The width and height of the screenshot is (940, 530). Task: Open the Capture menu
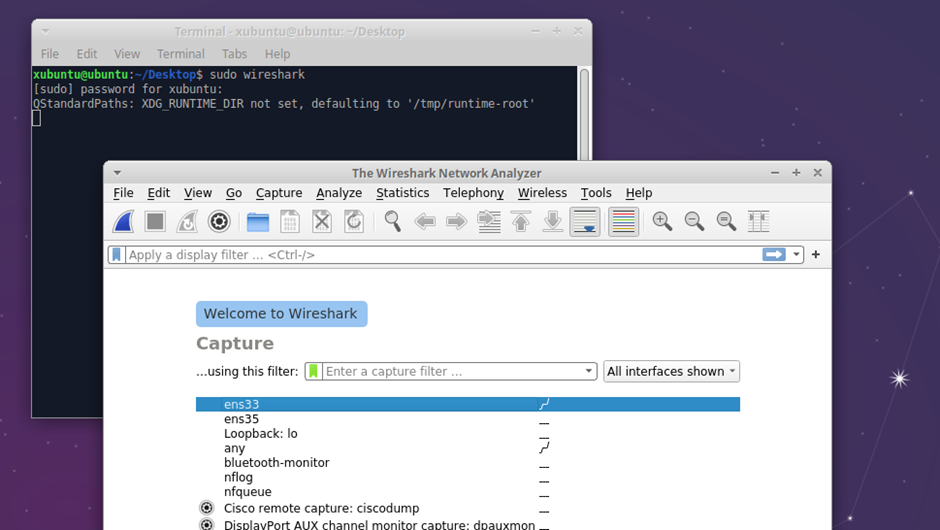point(279,193)
